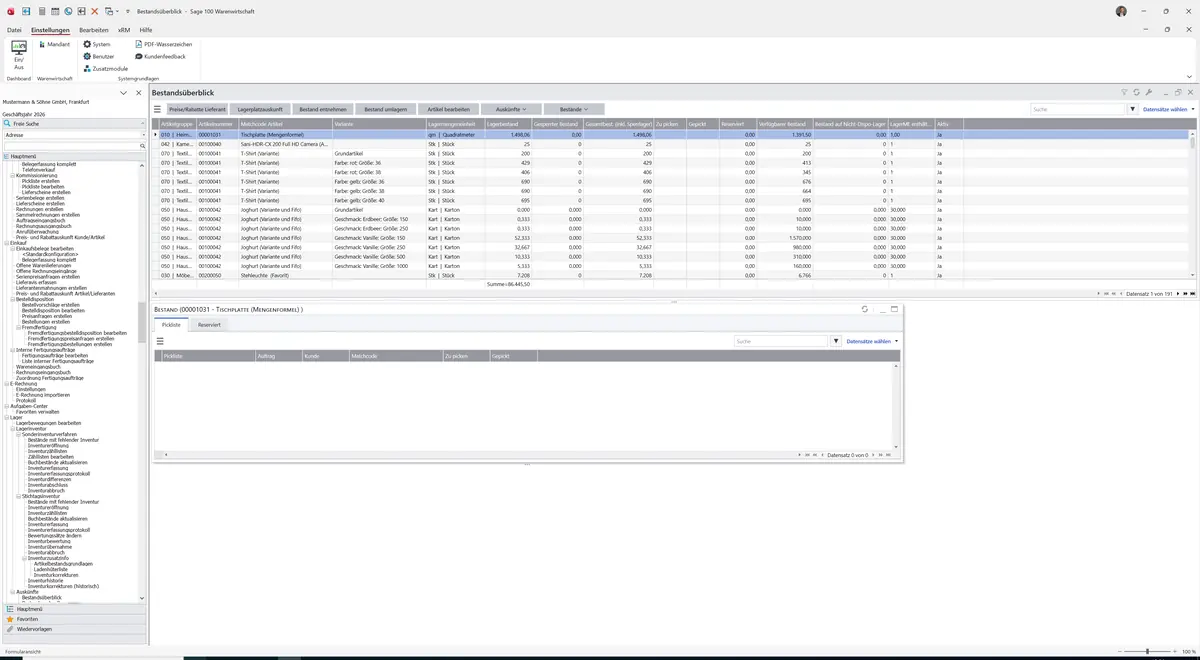Open Benutzer settings
This screenshot has height=660, width=1200.
pos(99,56)
